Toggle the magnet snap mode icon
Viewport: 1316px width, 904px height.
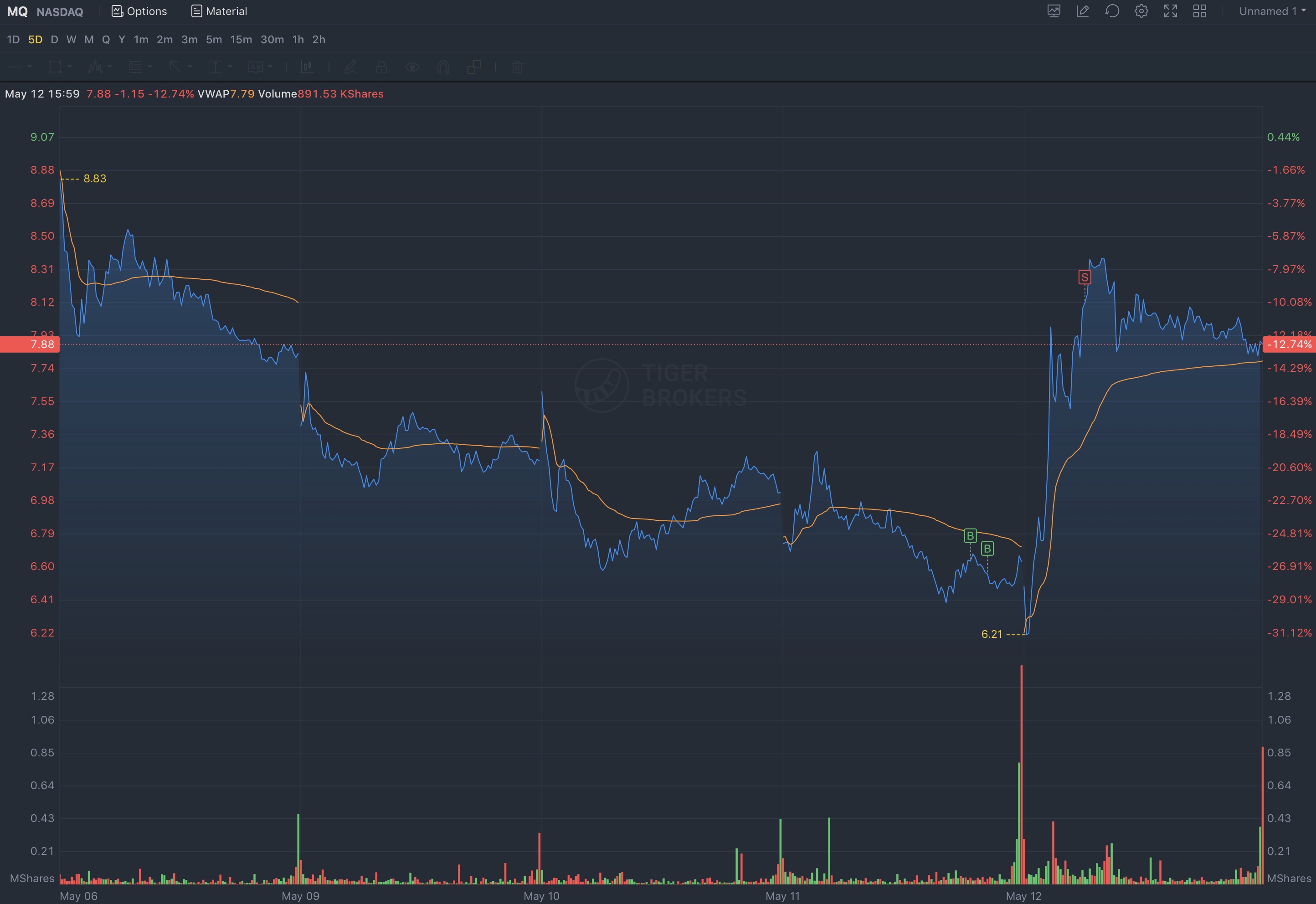click(443, 67)
